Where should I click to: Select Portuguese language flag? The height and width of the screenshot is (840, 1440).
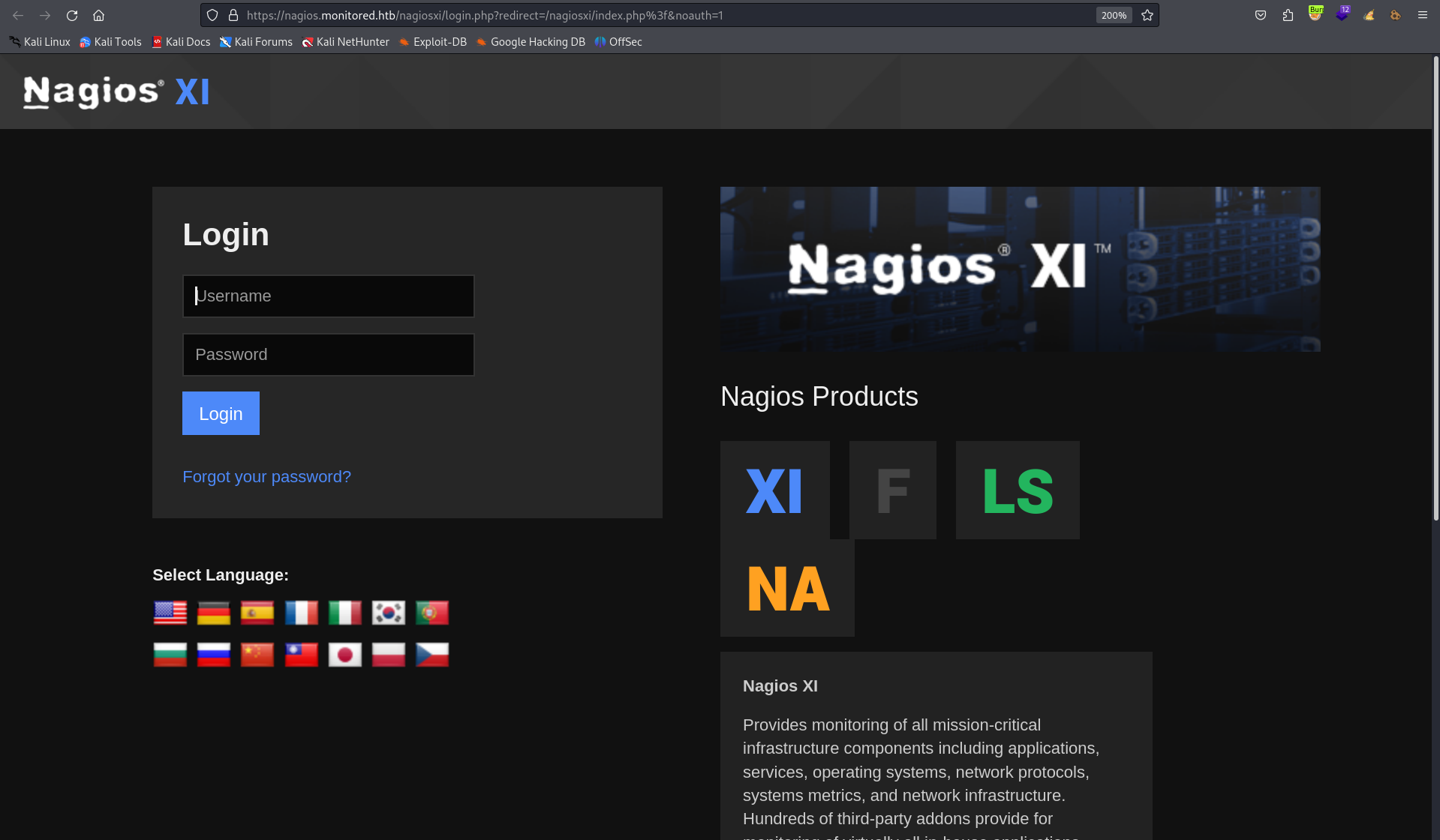tap(432, 613)
